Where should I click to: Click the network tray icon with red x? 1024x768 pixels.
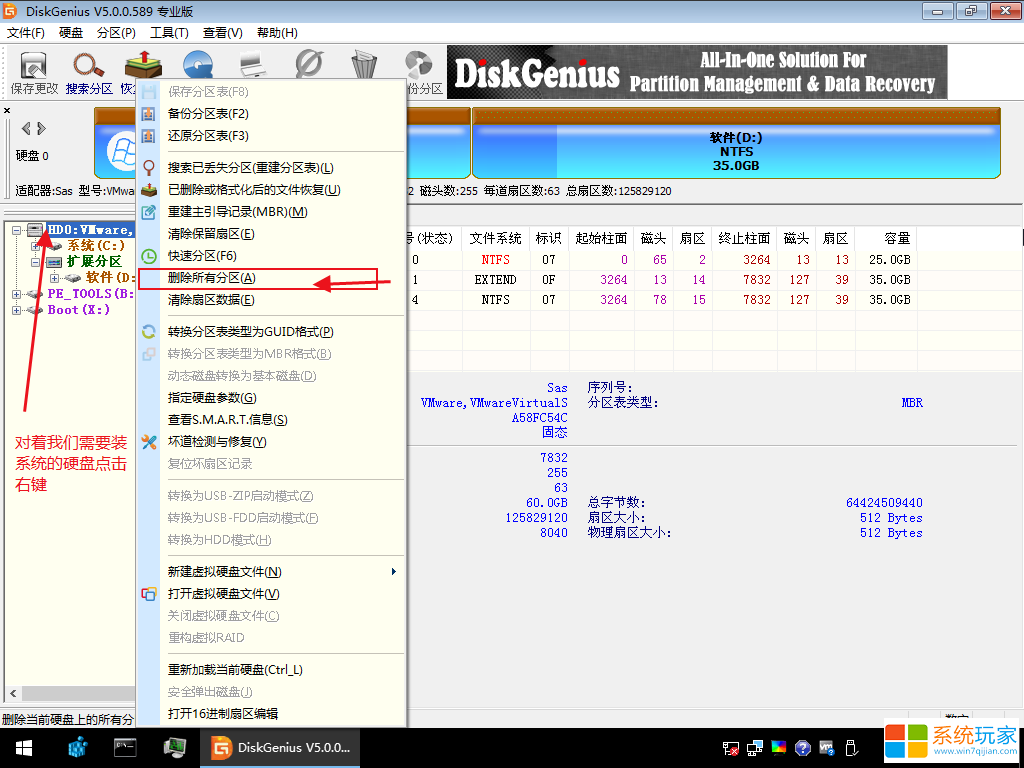tap(731, 748)
